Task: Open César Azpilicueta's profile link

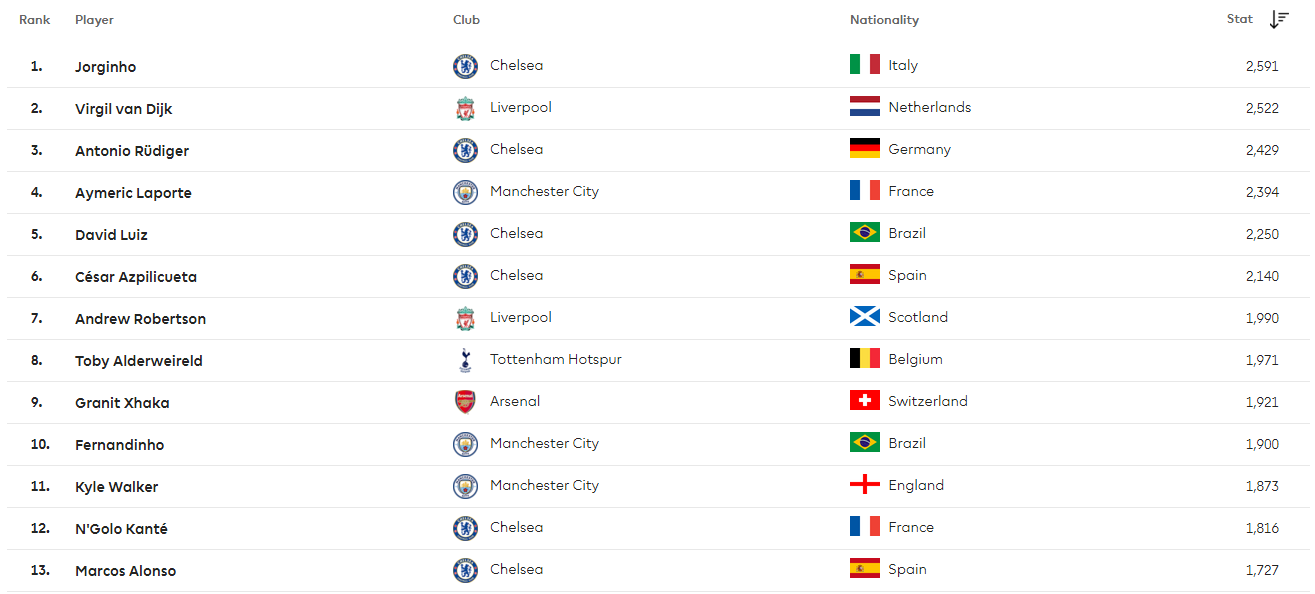Action: [x=136, y=277]
